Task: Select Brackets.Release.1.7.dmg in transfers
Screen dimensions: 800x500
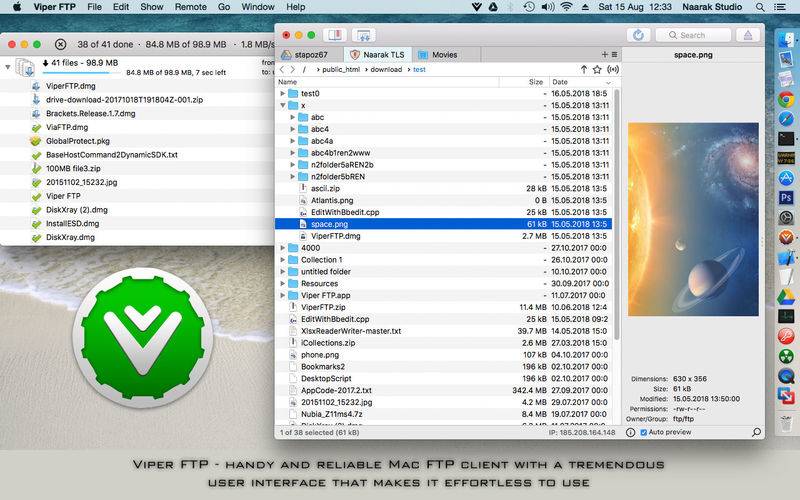Action: [x=138, y=113]
